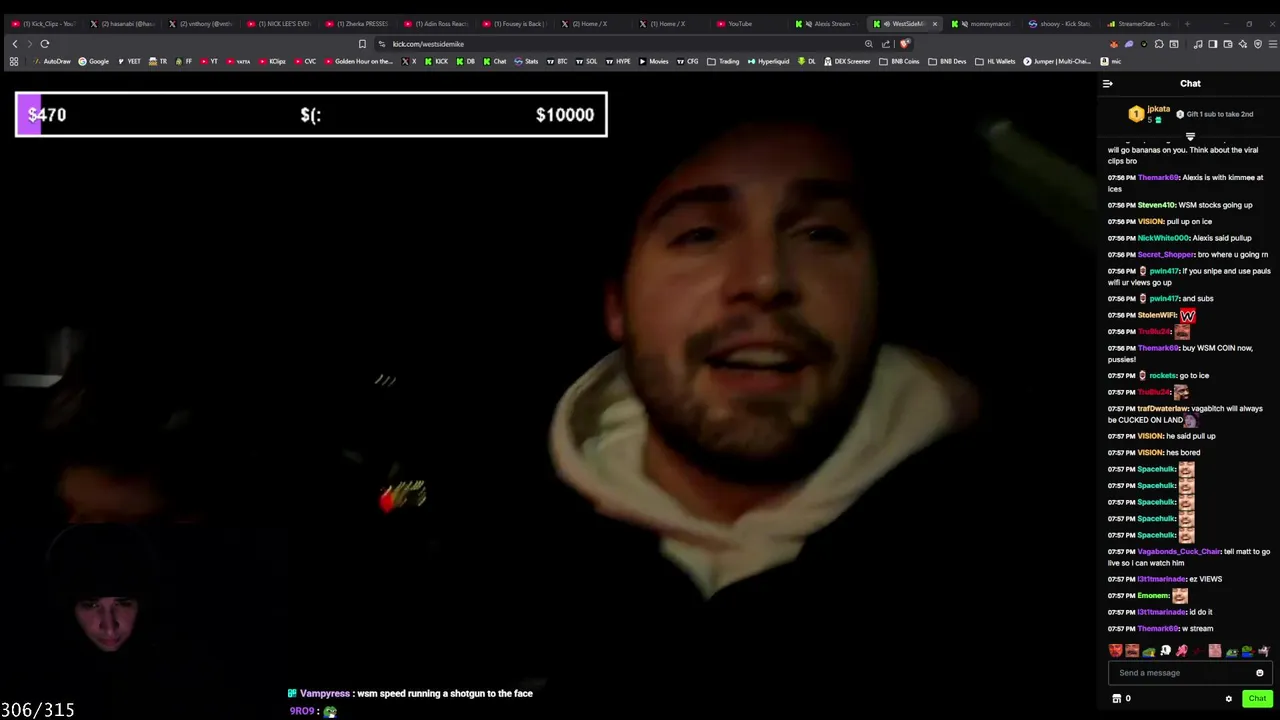
Task: Switch to the NICK LEE'S EVEN YouTube tab
Action: click(279, 24)
